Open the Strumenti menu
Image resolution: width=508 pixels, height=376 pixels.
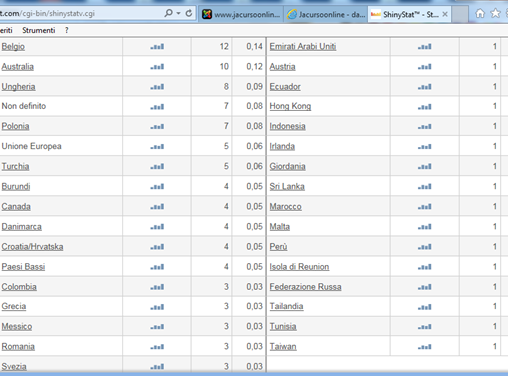point(39,30)
